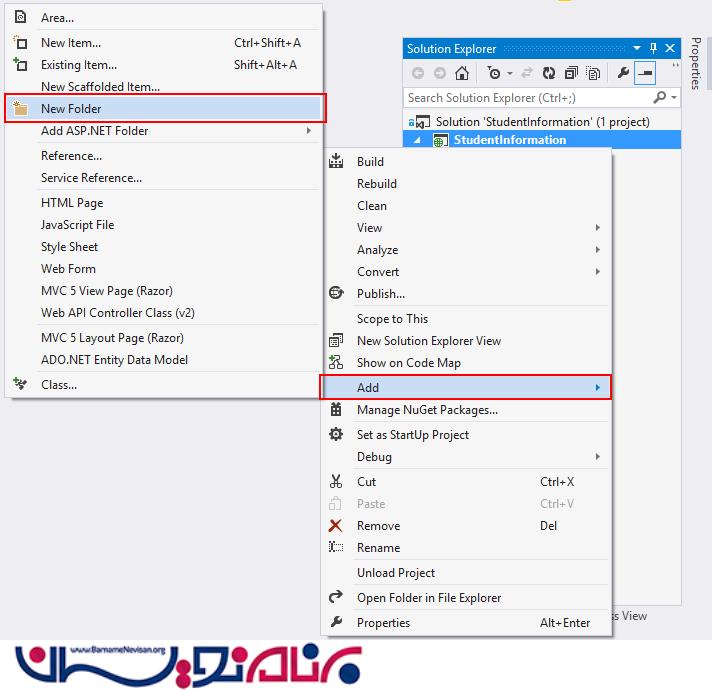Click the StudentInformation project icon
The height and width of the screenshot is (690, 712).
click(x=440, y=140)
